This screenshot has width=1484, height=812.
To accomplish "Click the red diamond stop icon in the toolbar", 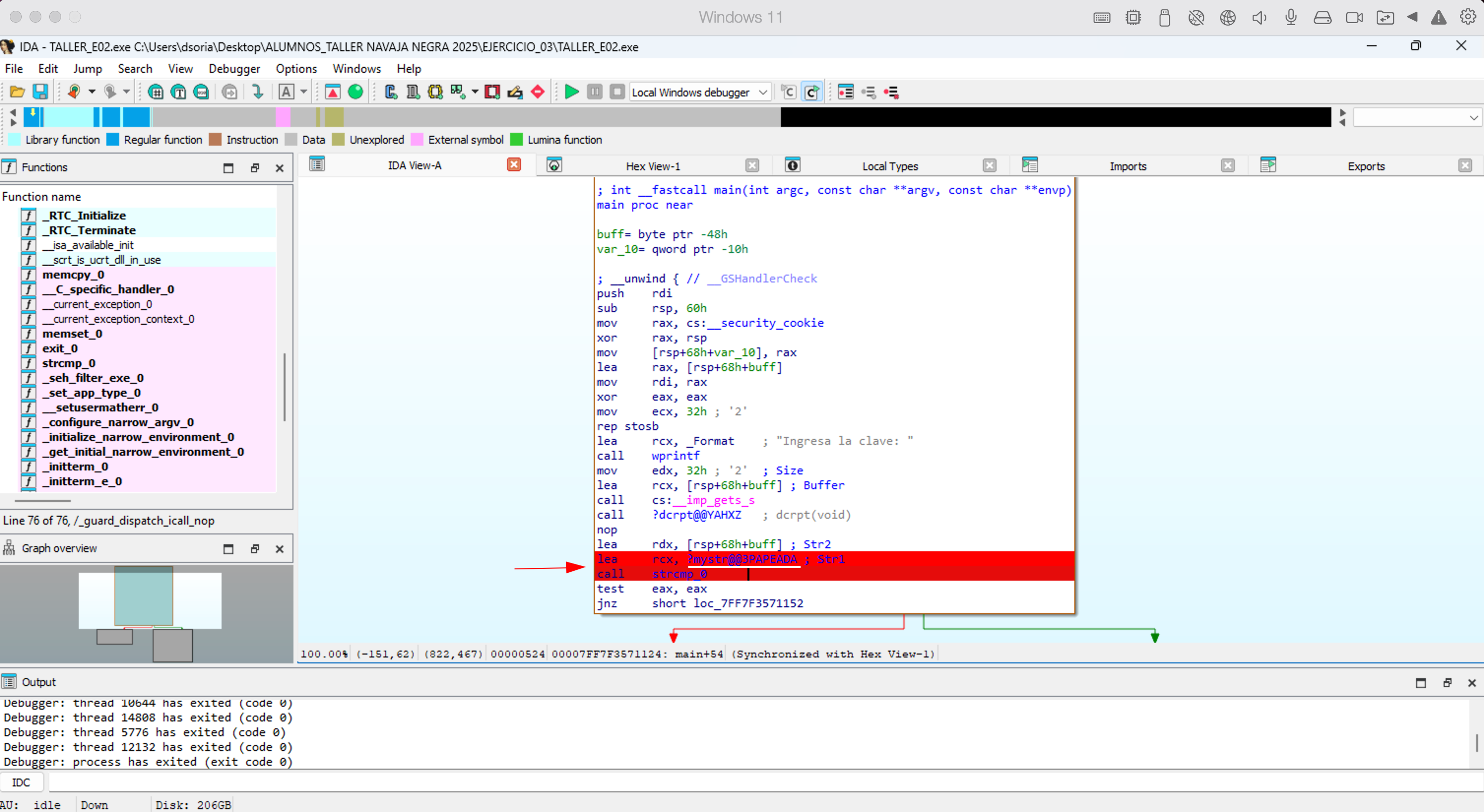I will (538, 92).
